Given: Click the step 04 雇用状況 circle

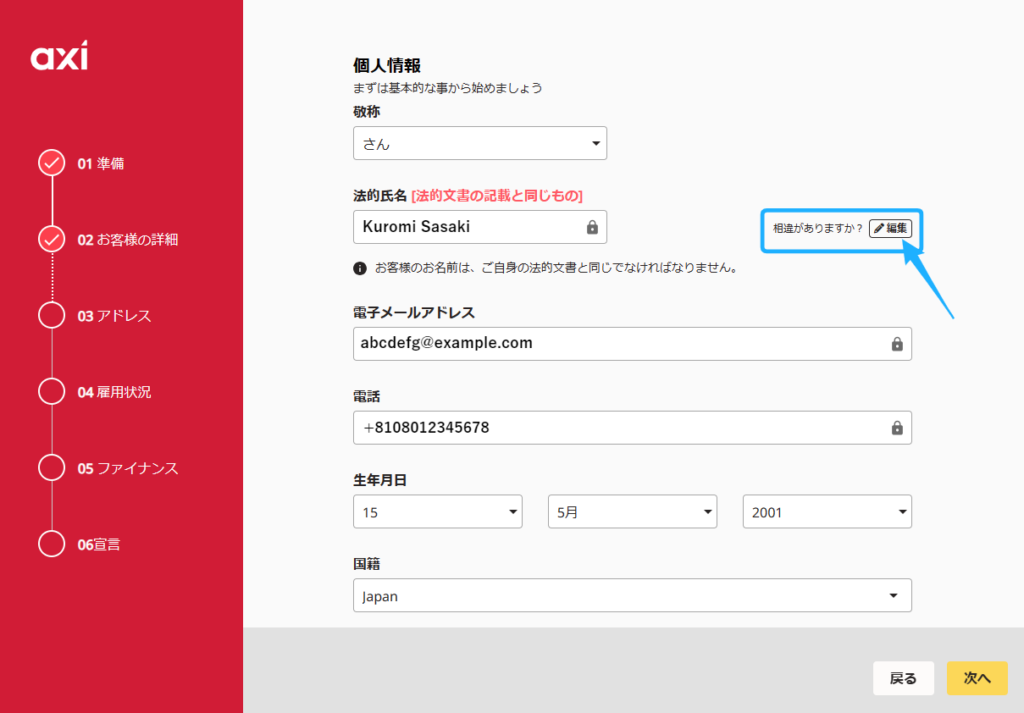Looking at the screenshot, I should click(x=51, y=391).
